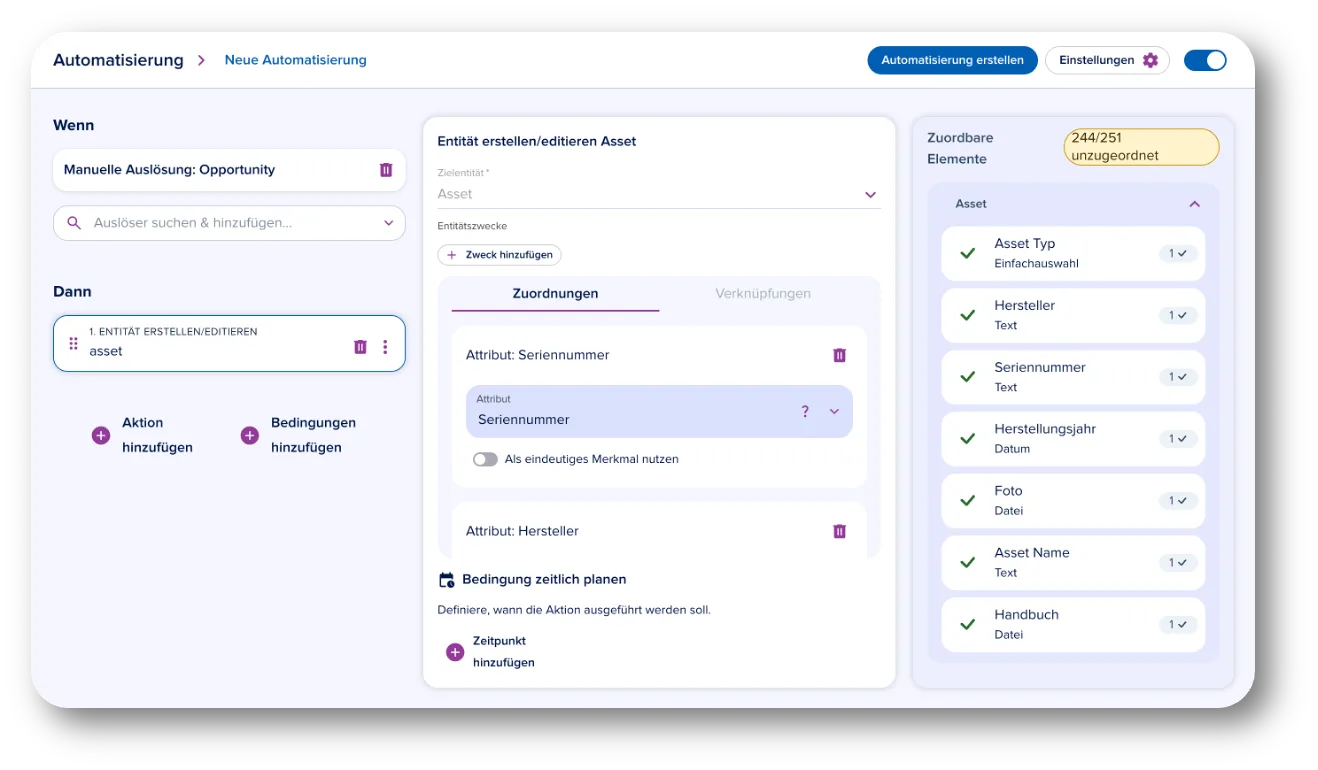Click green checkmark of Herstellungsjahr
1318x770 pixels.
(967, 438)
